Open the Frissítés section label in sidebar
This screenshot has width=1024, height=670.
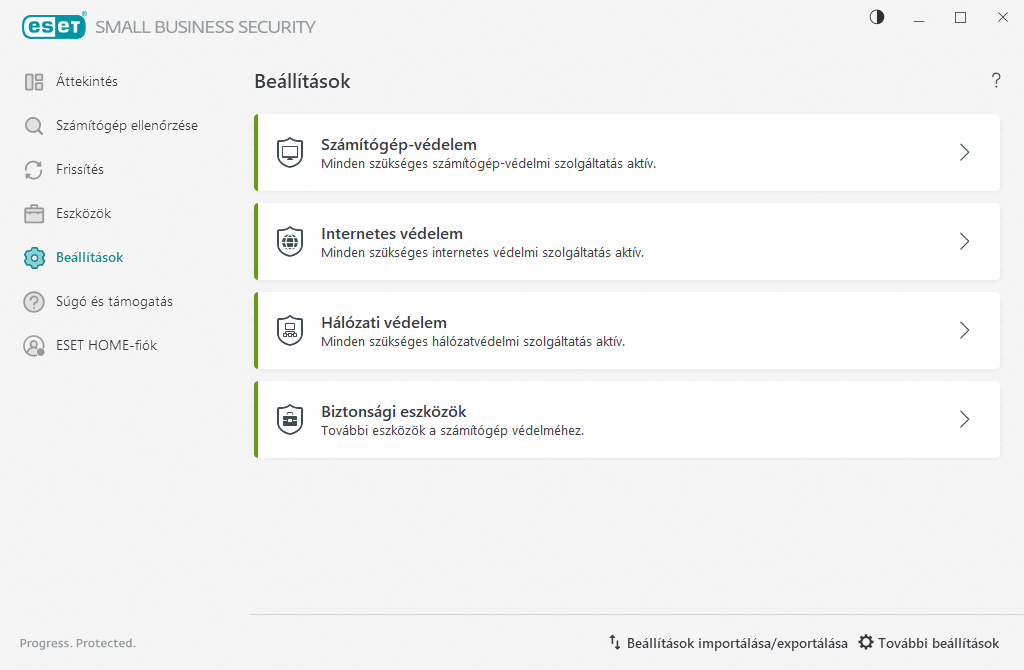pyautogui.click(x=80, y=170)
